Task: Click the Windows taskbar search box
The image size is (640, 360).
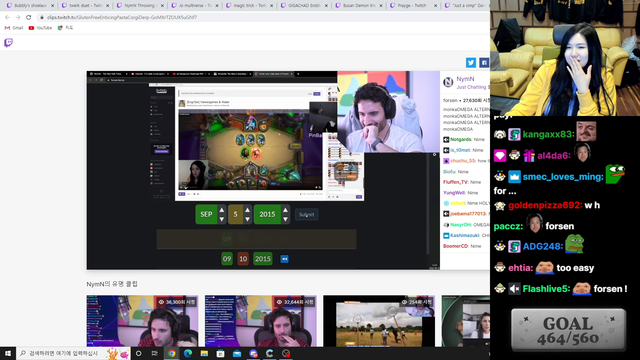Action: [x=73, y=353]
